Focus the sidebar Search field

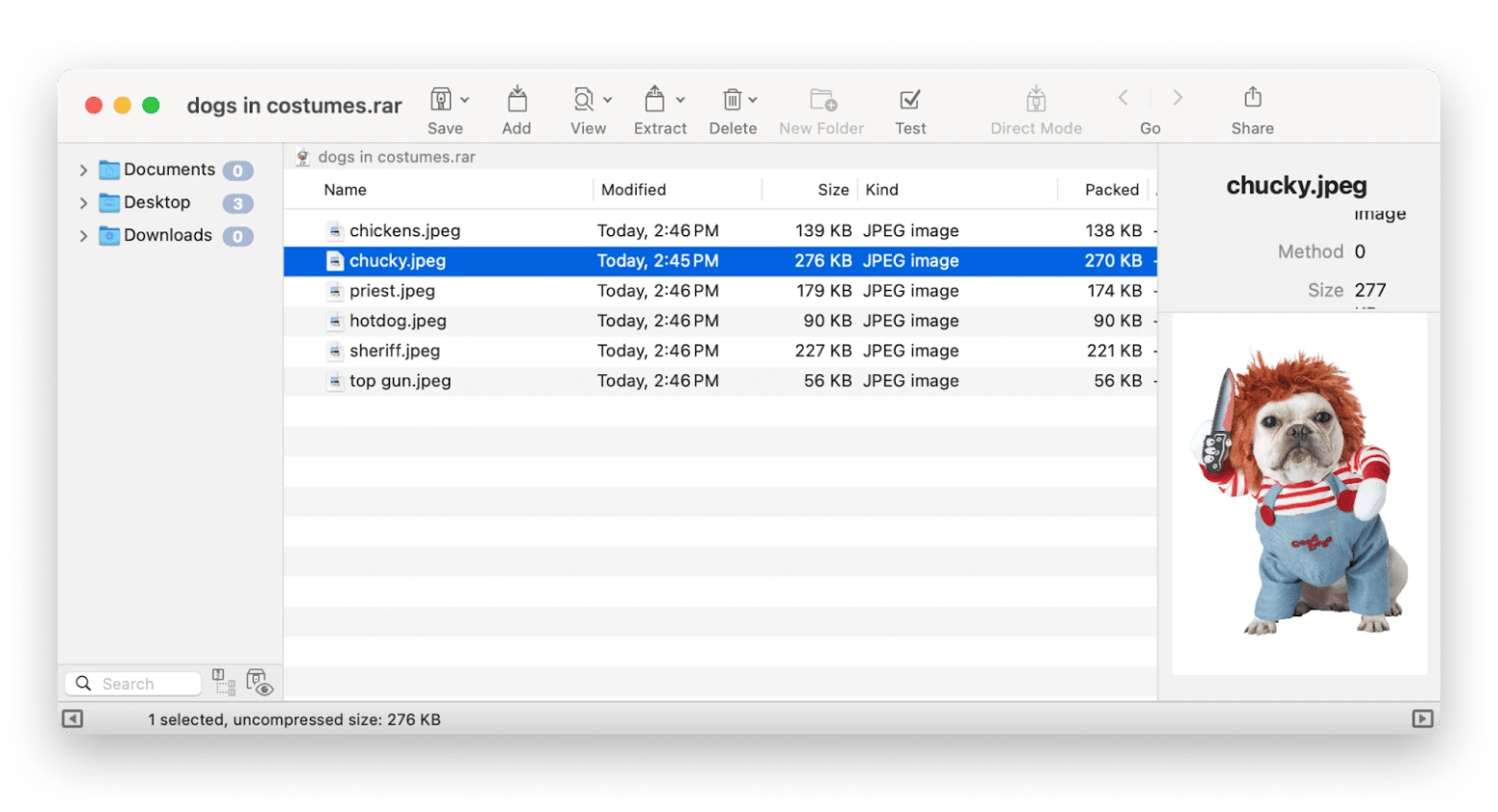click(133, 683)
